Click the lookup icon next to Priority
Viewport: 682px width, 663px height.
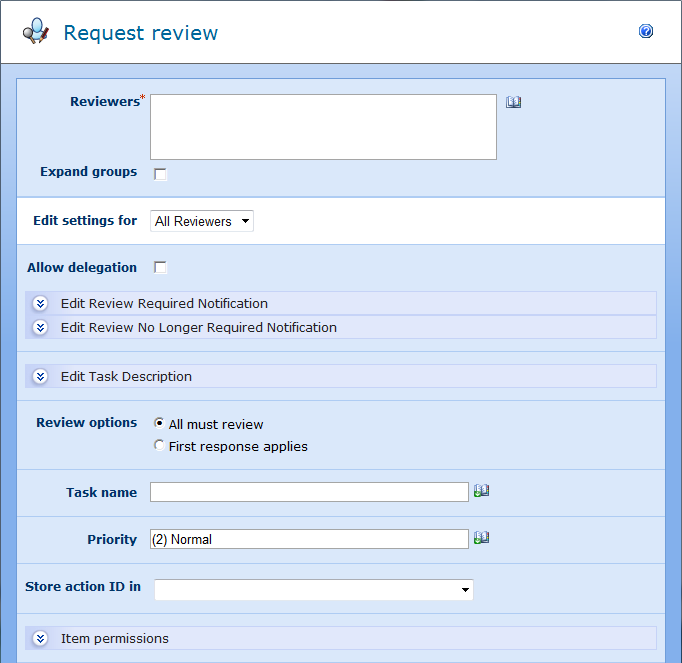click(481, 538)
